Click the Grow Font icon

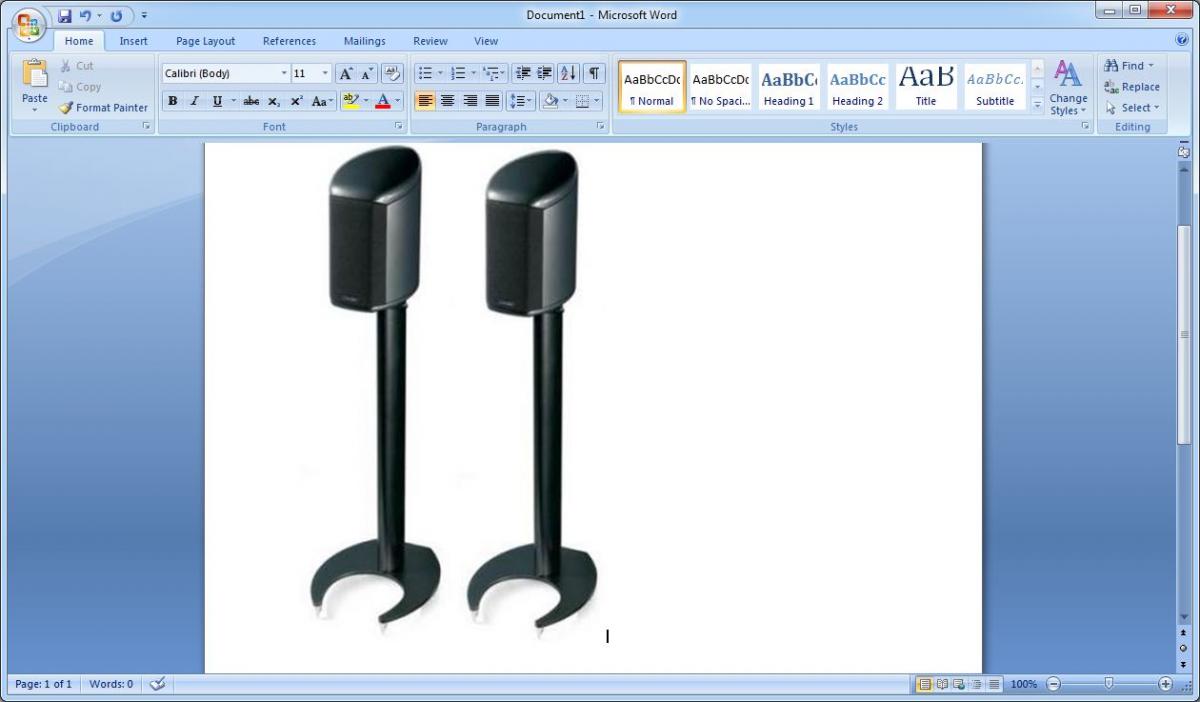346,74
